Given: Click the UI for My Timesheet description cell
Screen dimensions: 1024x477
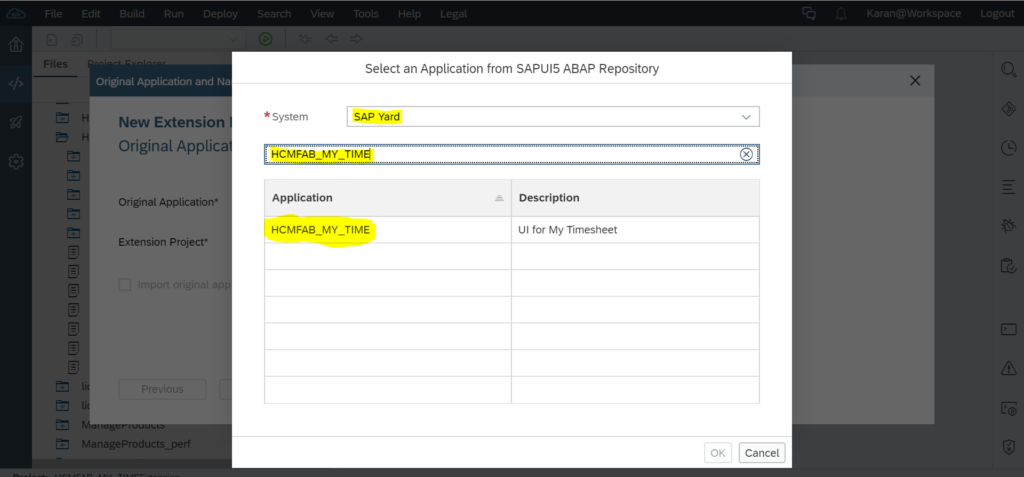Looking at the screenshot, I should [635, 230].
